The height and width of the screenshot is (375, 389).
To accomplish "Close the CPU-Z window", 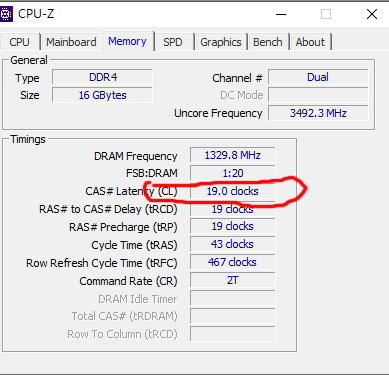I will (x=372, y=14).
